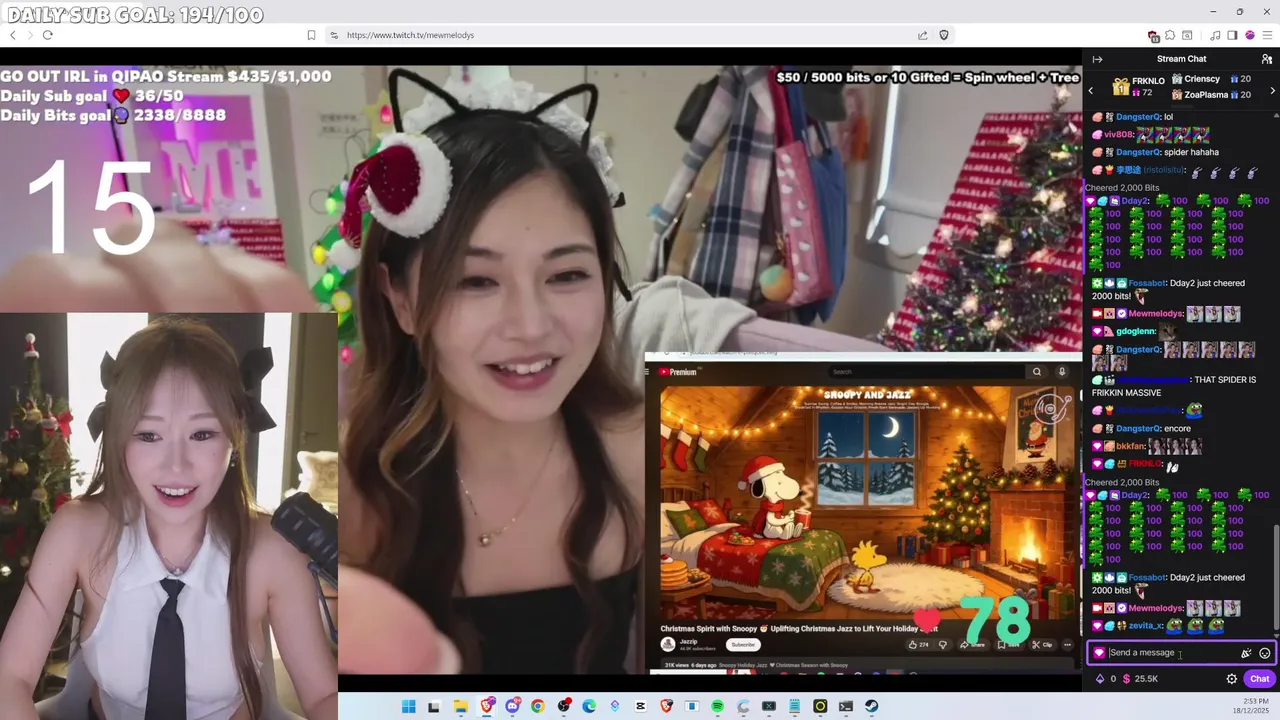Image resolution: width=1280 pixels, height=720 pixels.
Task: Open the browser media control music-note icon
Action: click(1215, 35)
